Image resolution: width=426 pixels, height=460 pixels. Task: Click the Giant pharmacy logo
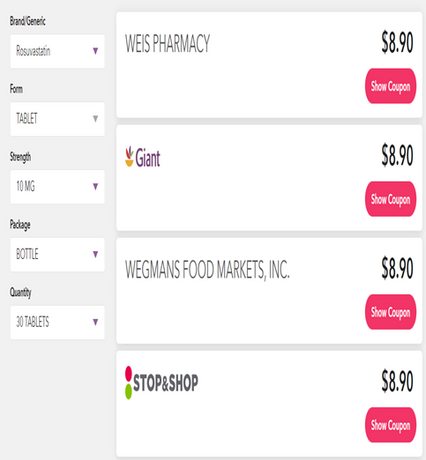coord(143,157)
